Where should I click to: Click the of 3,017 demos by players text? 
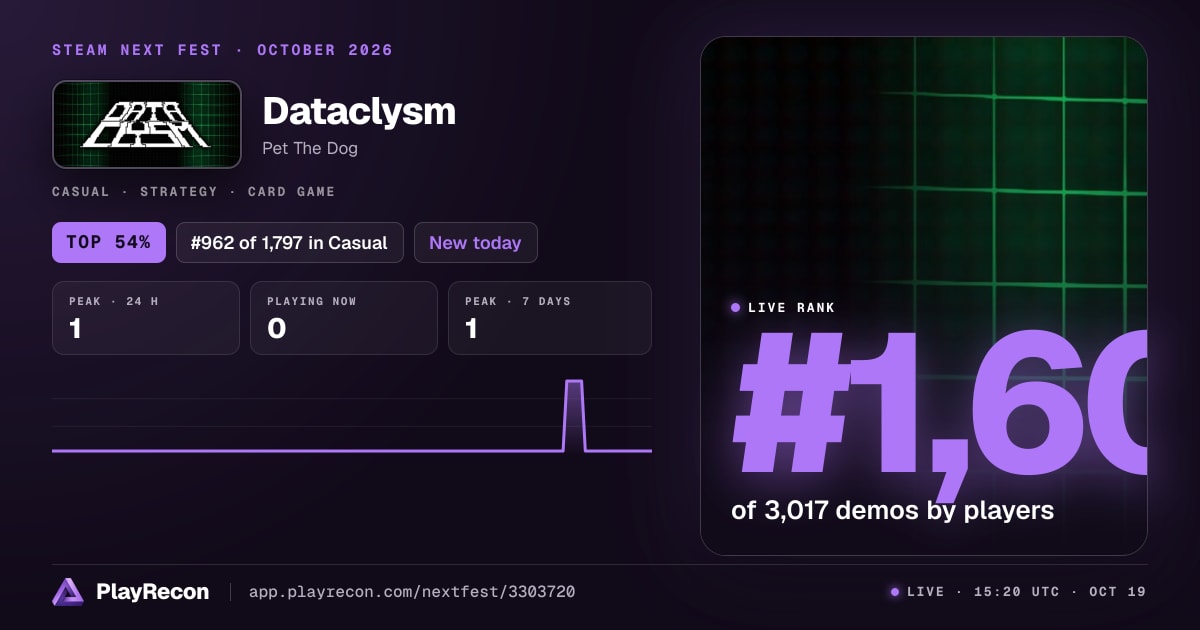pyautogui.click(x=893, y=511)
